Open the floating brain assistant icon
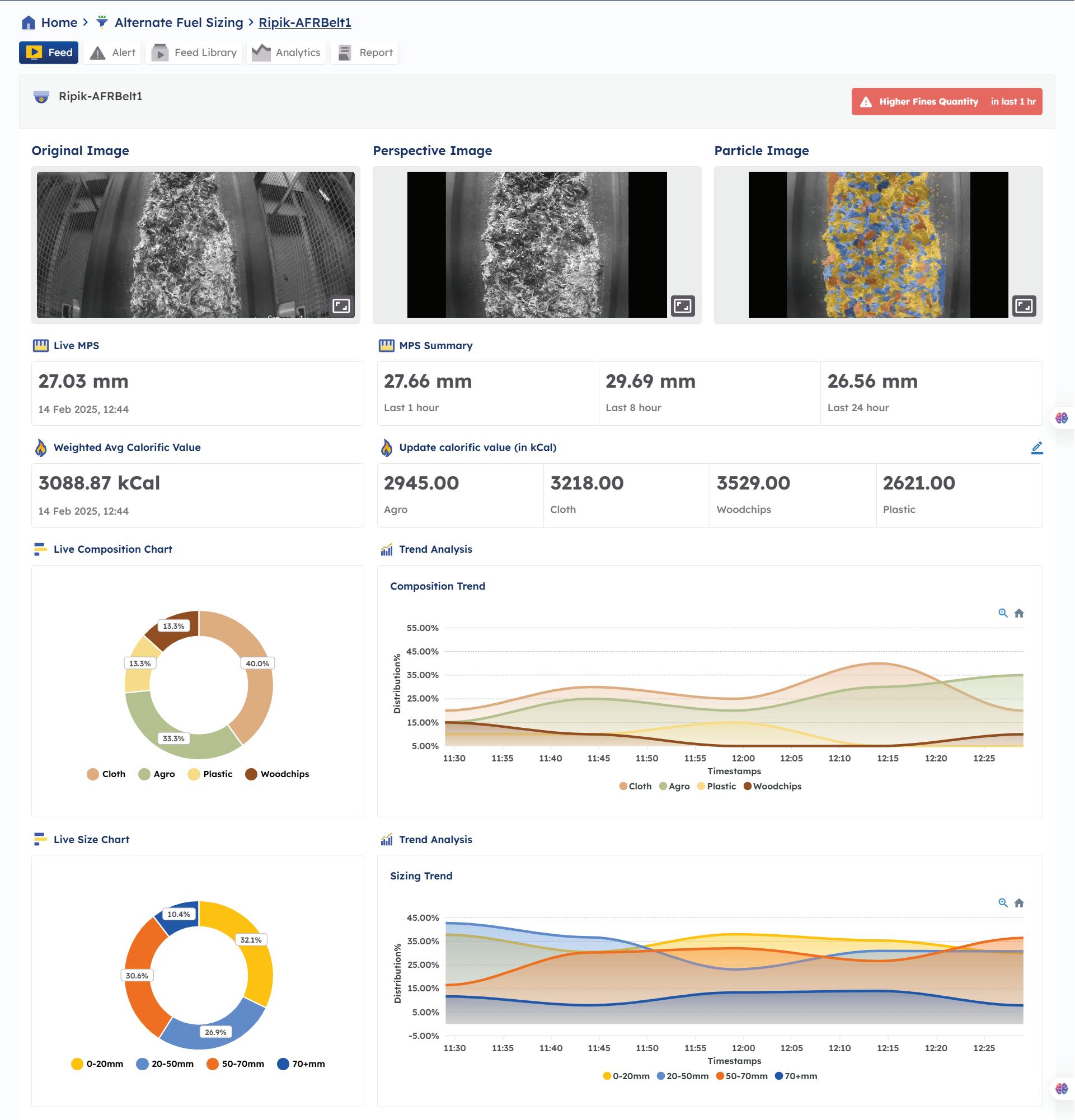Viewport: 1075px width, 1120px height. pos(1061,418)
